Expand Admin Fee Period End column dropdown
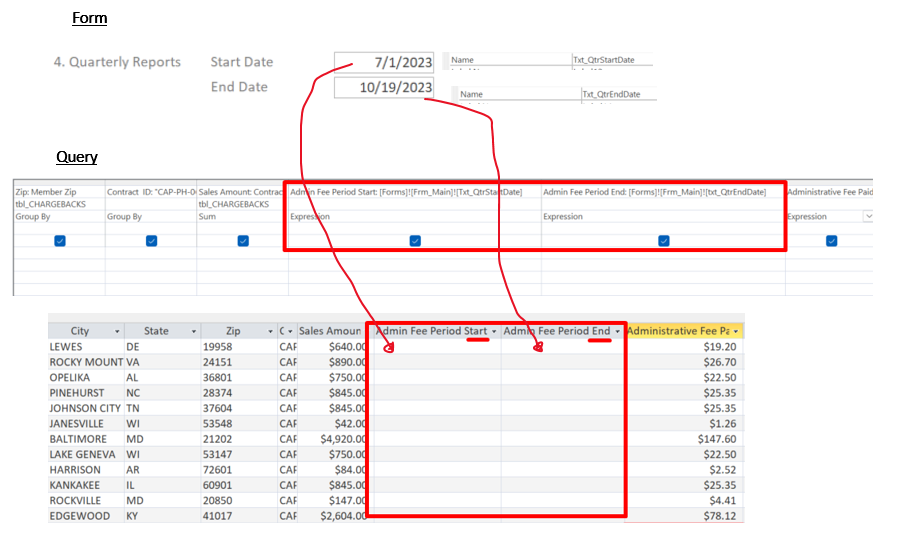 617,332
